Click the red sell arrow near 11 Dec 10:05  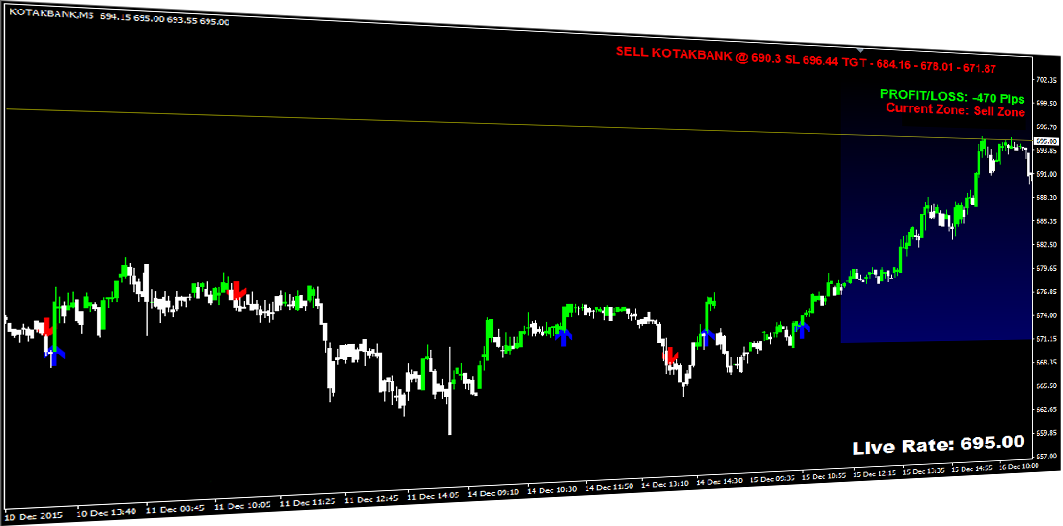(237, 290)
